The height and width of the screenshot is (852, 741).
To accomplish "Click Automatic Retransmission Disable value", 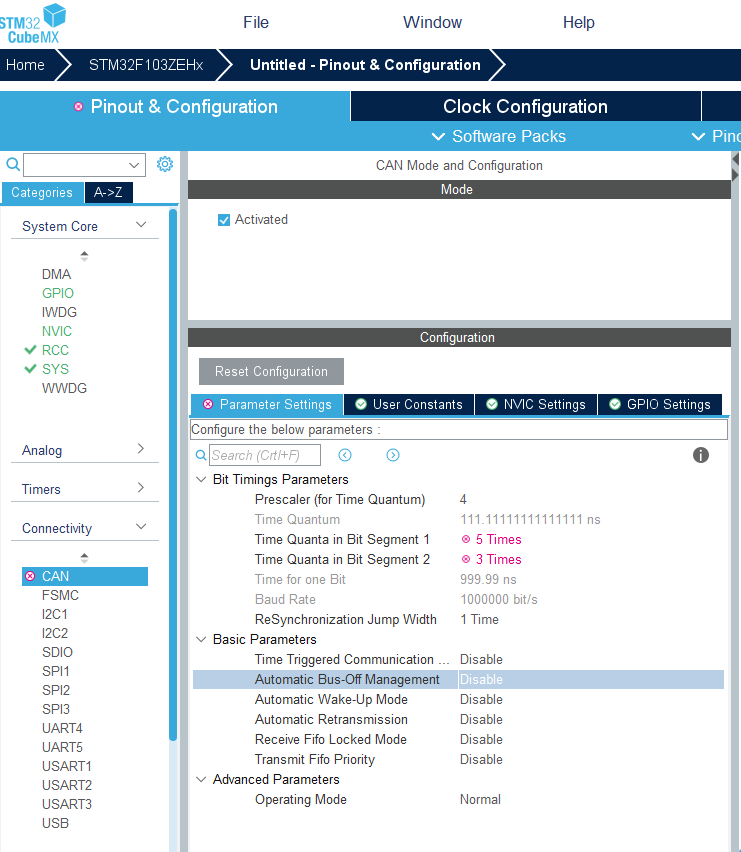I will pyautogui.click(x=481, y=719).
